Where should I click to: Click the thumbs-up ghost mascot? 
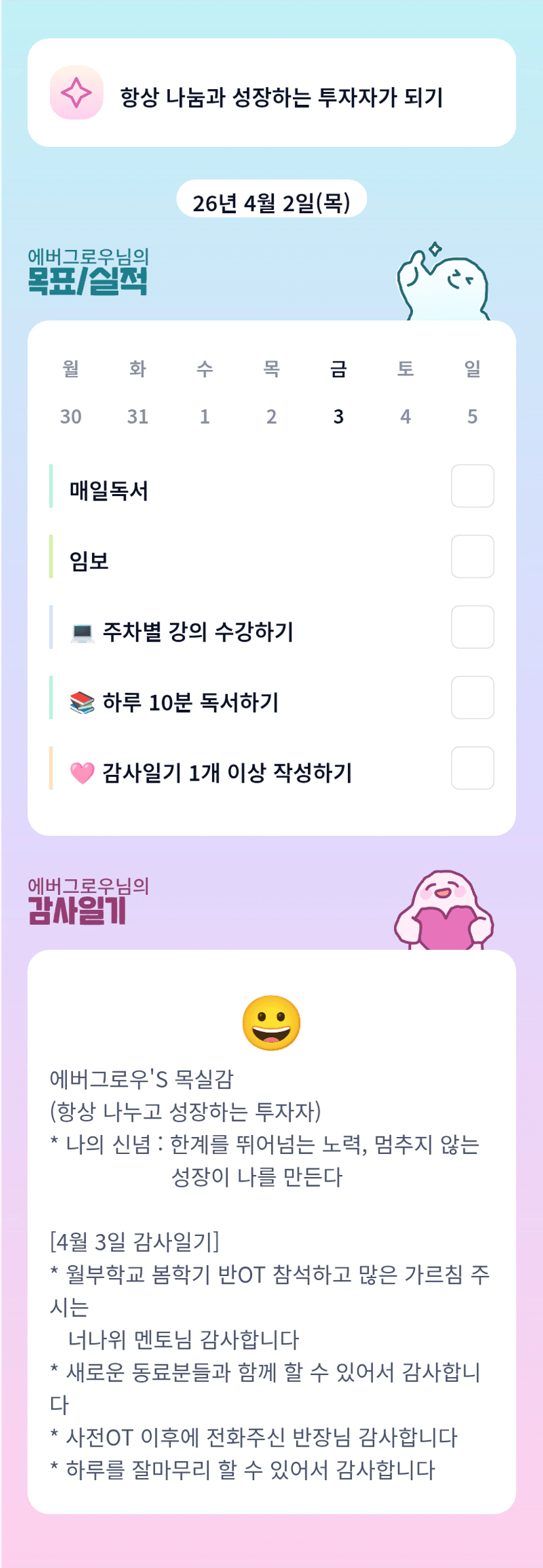[x=443, y=282]
